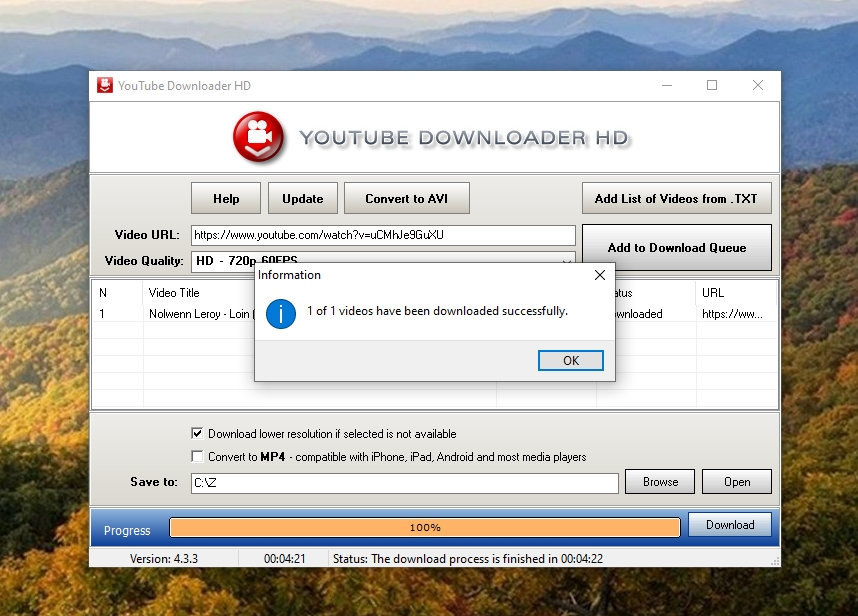This screenshot has height=616, width=858.
Task: Click the N column header
Action: [x=103, y=293]
